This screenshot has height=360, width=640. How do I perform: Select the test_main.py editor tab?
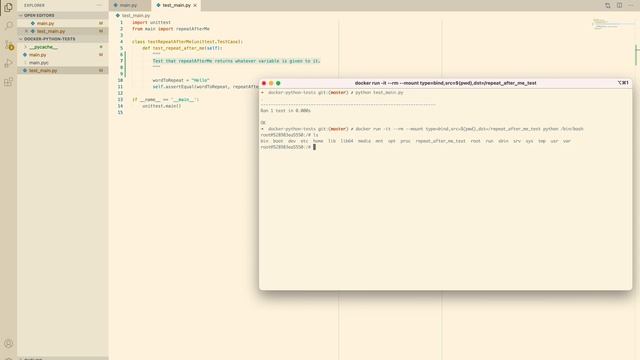point(176,5)
